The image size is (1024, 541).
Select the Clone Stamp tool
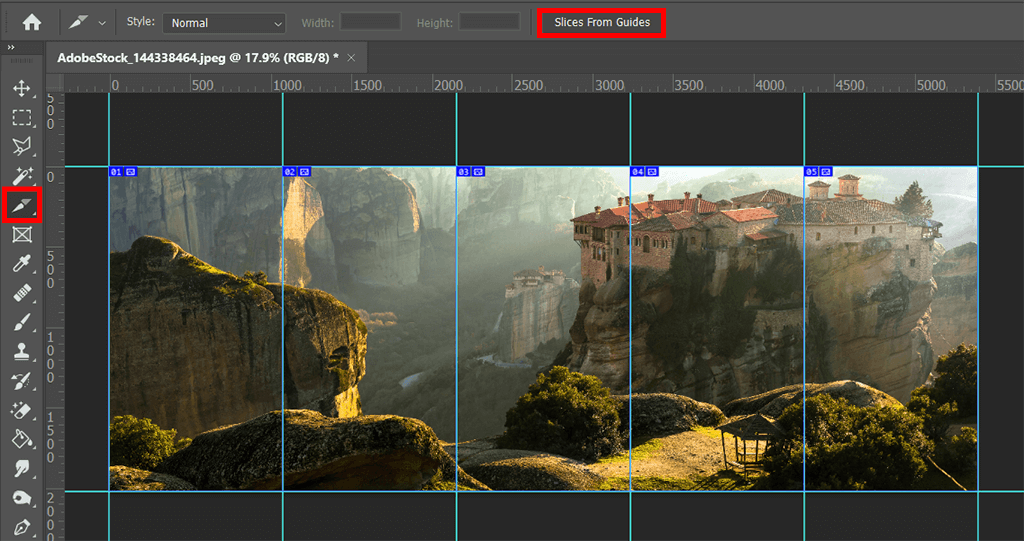click(22, 352)
